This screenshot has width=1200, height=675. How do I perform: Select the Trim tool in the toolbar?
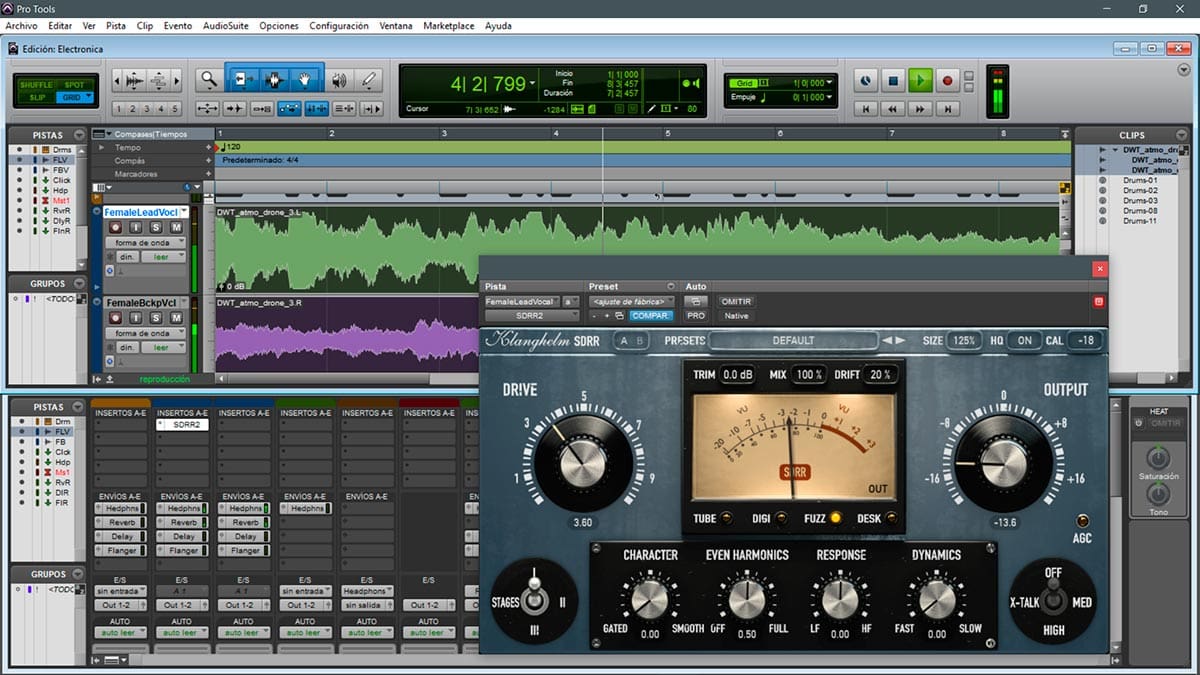(x=244, y=80)
